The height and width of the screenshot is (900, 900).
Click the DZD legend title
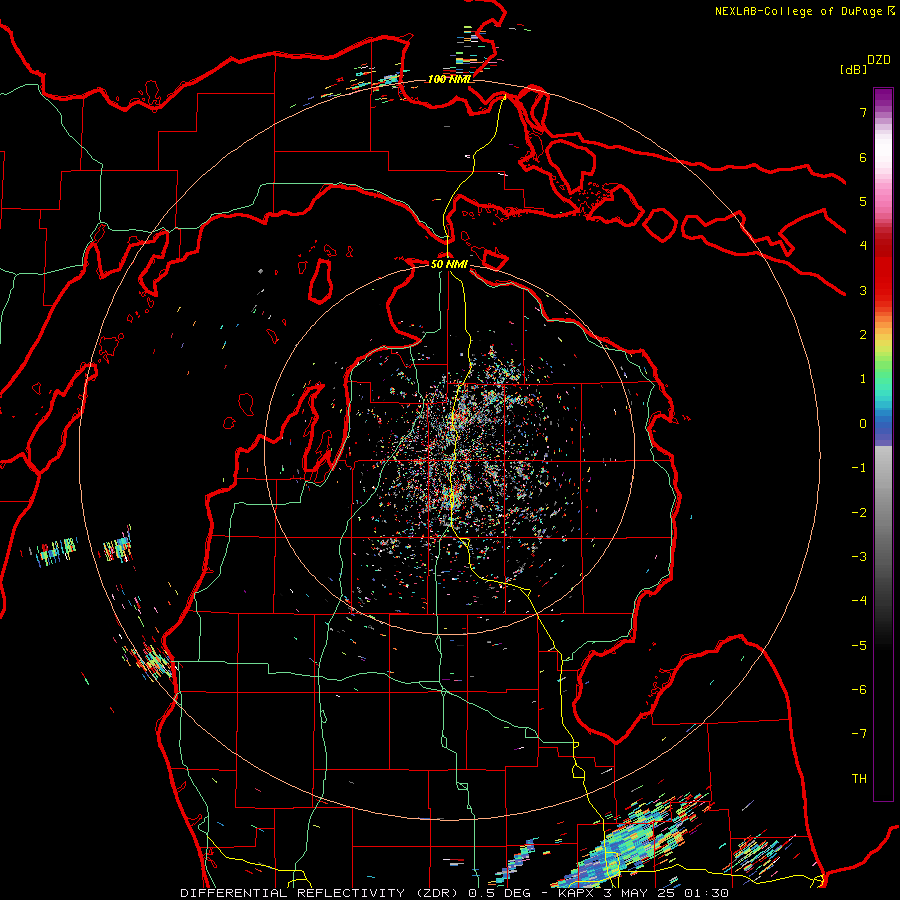pyautogui.click(x=879, y=60)
